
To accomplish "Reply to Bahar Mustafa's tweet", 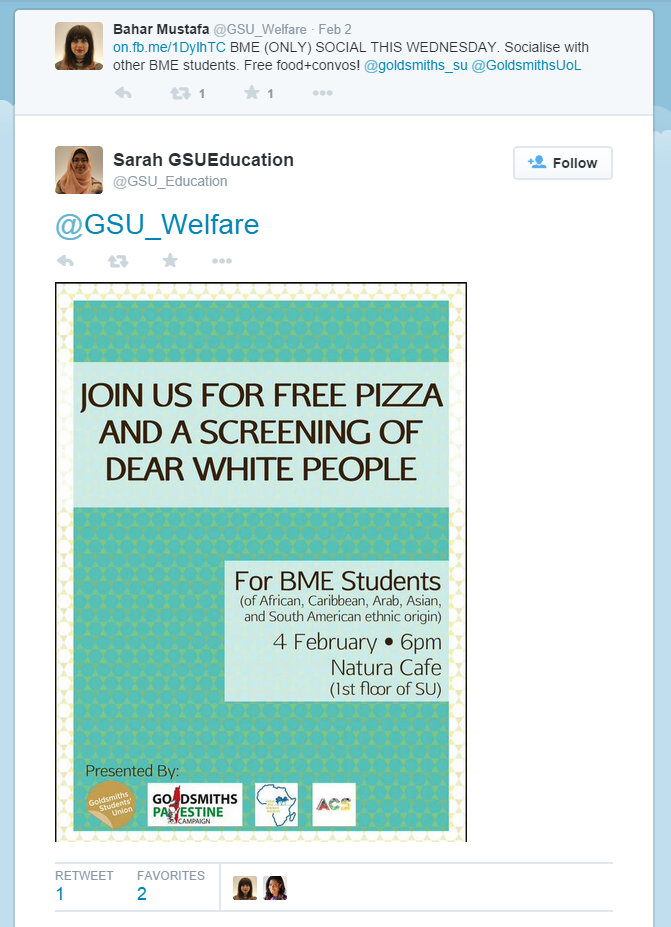I will click(123, 93).
